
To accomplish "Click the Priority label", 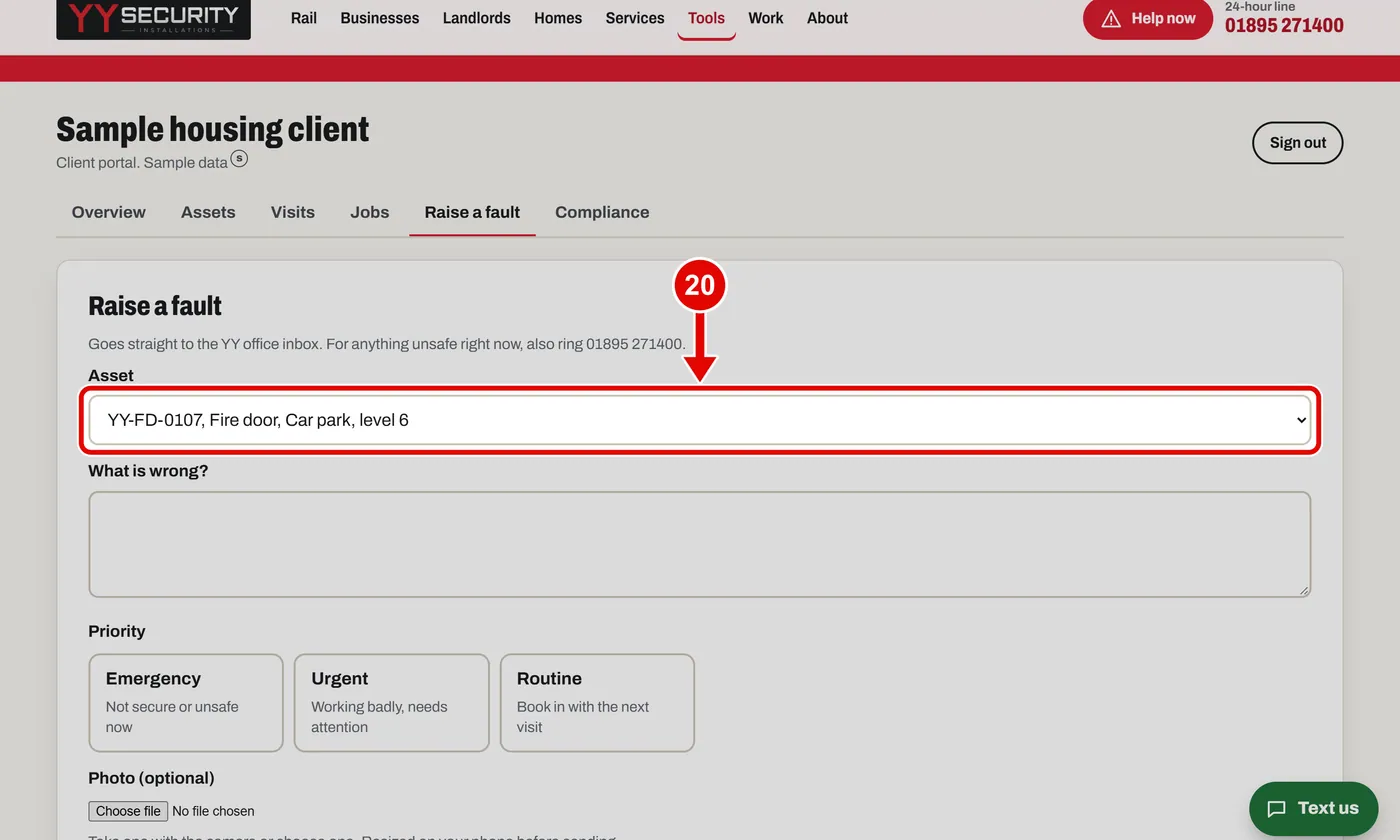I will (x=117, y=631).
